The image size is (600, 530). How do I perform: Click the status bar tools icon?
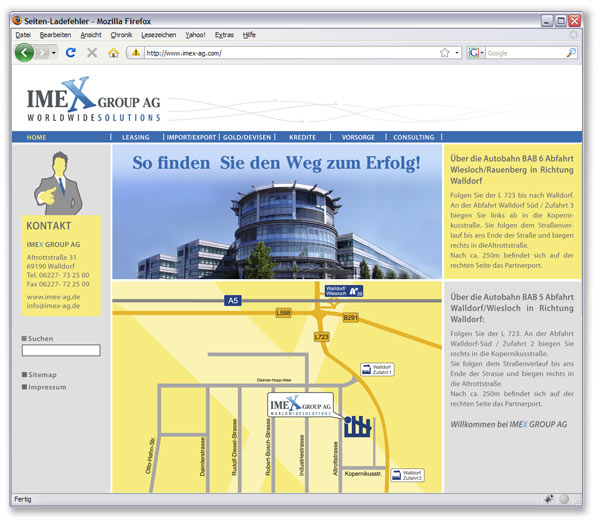(x=549, y=499)
